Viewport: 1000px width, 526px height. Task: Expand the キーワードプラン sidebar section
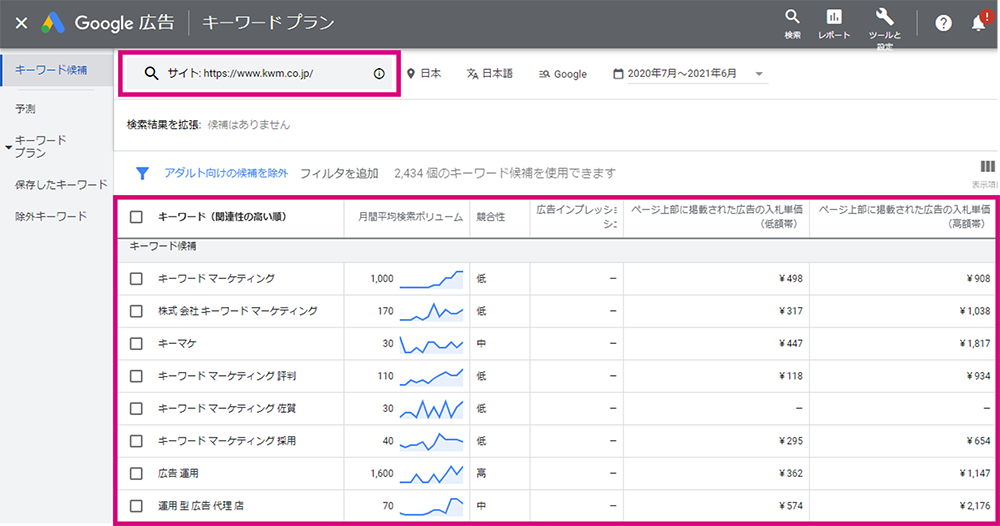coord(8,147)
